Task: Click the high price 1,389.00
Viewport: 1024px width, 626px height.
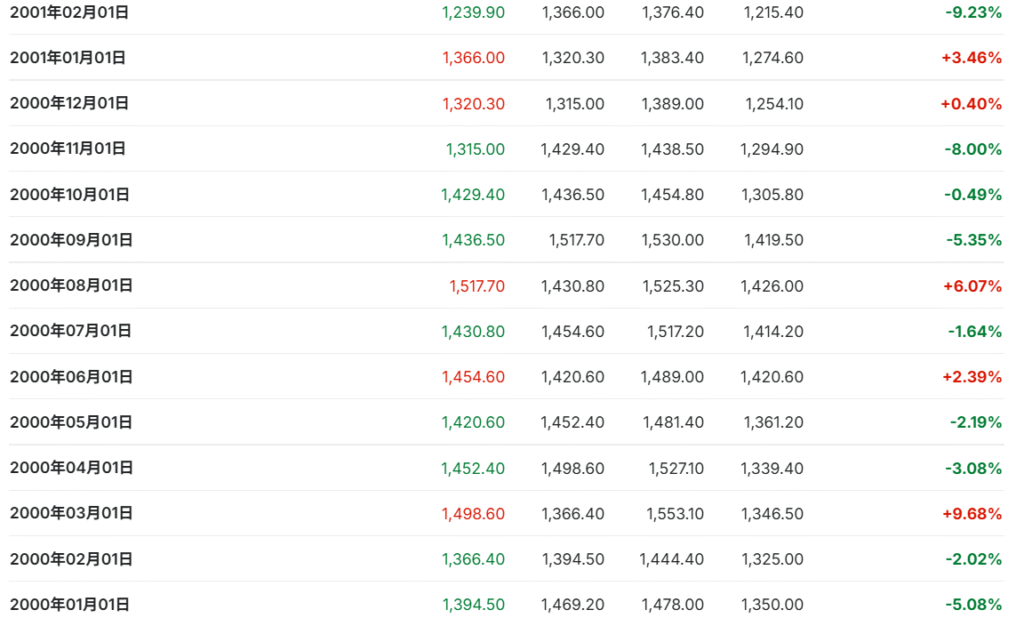Action: [672, 104]
